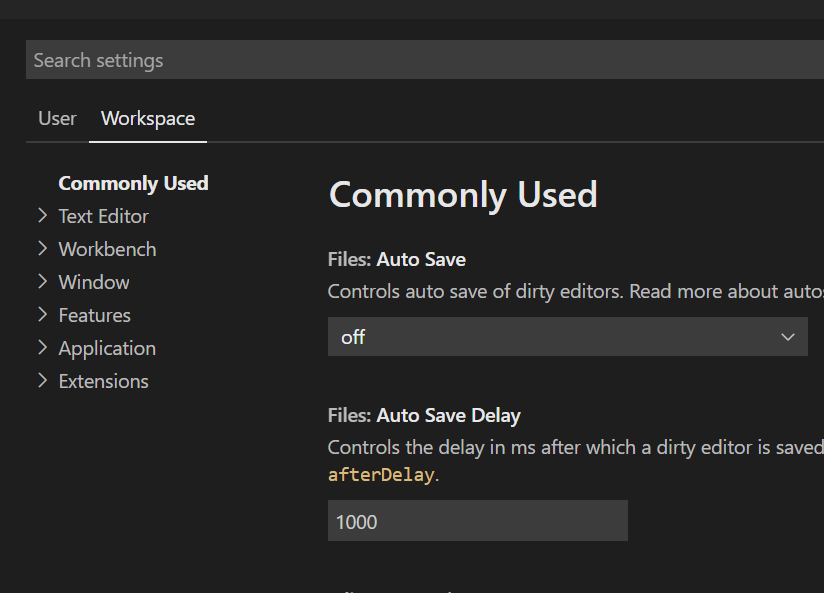824x593 pixels.
Task: Select the Workspace settings tab
Action: coord(148,119)
